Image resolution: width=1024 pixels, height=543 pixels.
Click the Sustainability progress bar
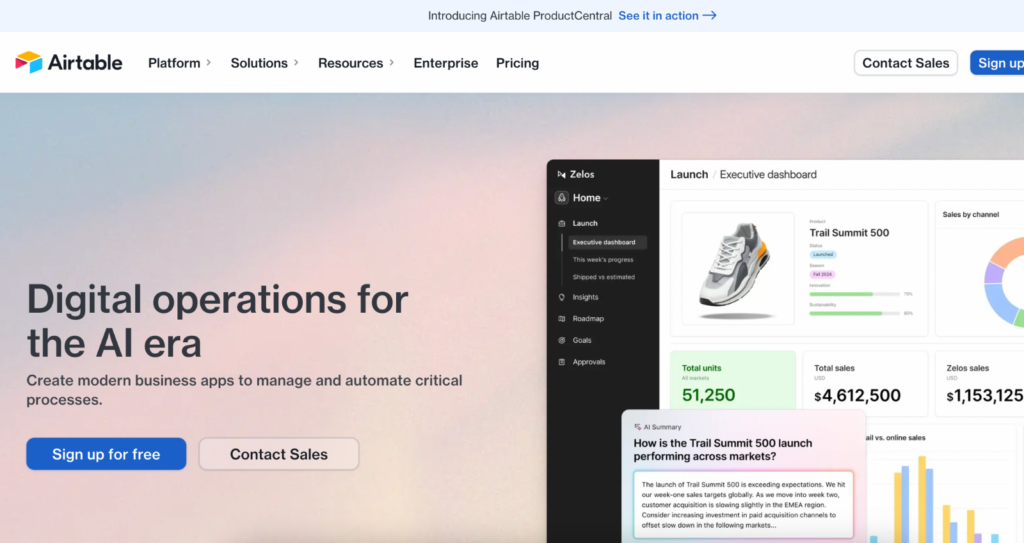coord(855,314)
